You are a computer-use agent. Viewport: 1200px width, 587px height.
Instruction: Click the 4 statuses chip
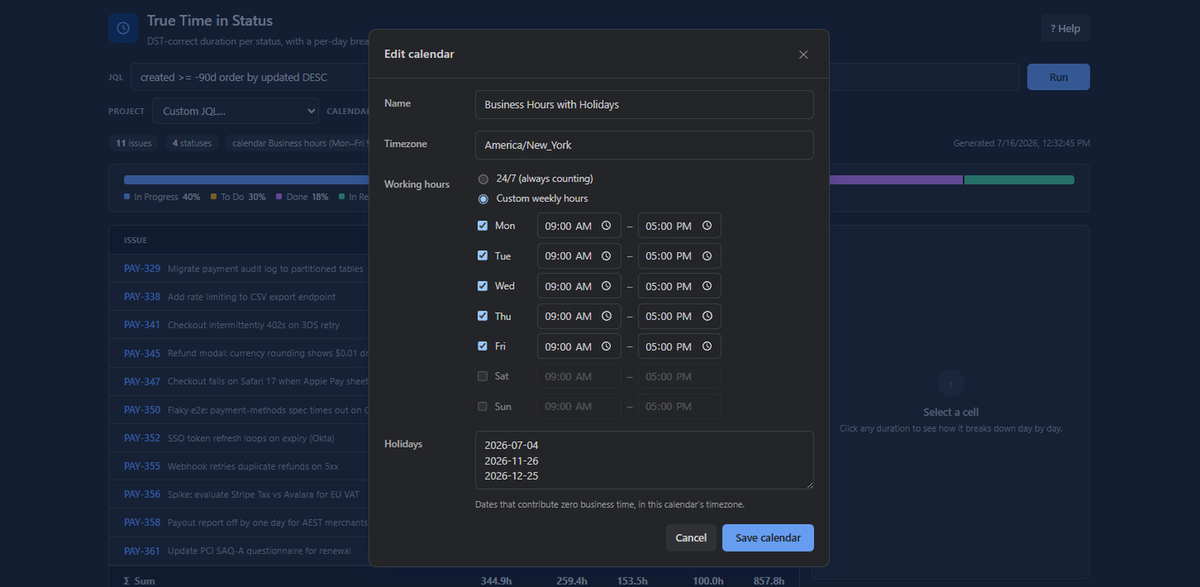(x=192, y=143)
